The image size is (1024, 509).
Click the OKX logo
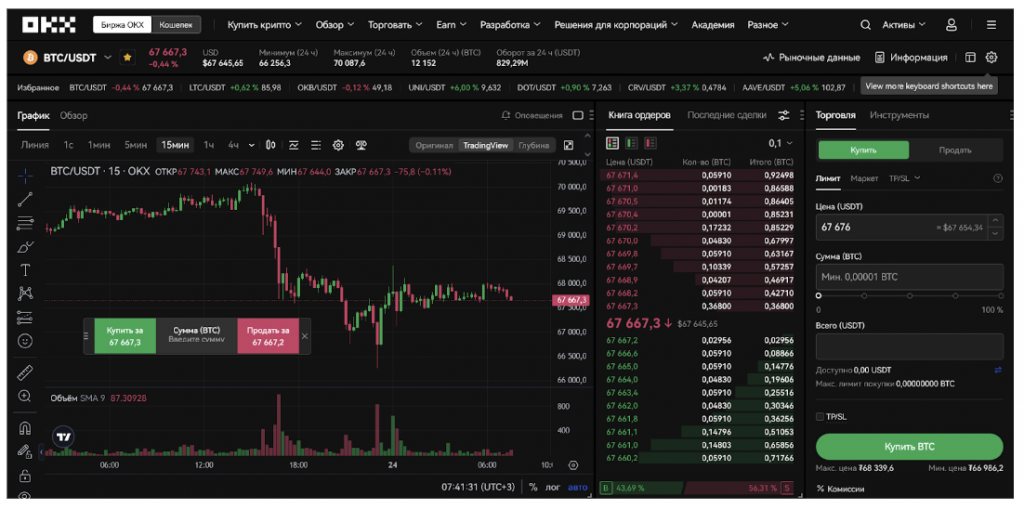tap(49, 25)
